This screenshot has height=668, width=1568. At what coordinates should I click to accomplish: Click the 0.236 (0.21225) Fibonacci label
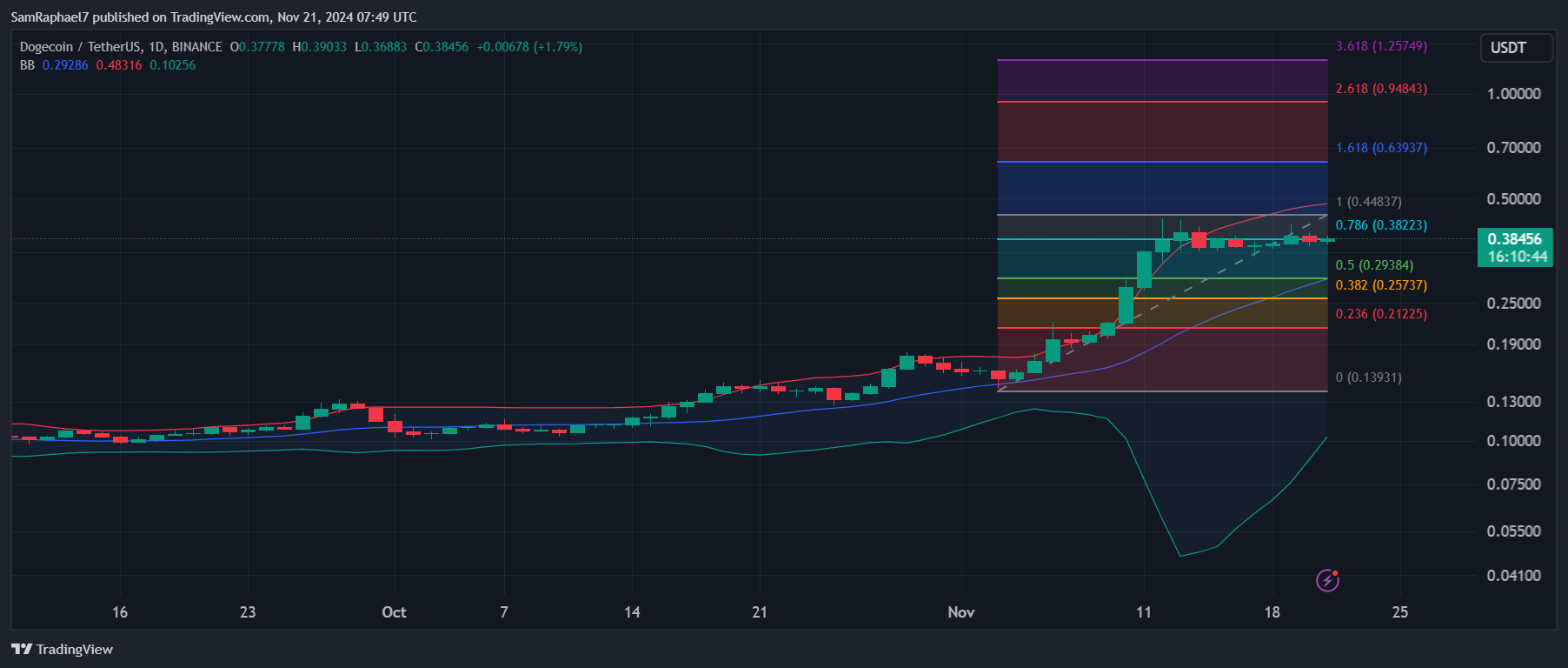tap(1381, 314)
